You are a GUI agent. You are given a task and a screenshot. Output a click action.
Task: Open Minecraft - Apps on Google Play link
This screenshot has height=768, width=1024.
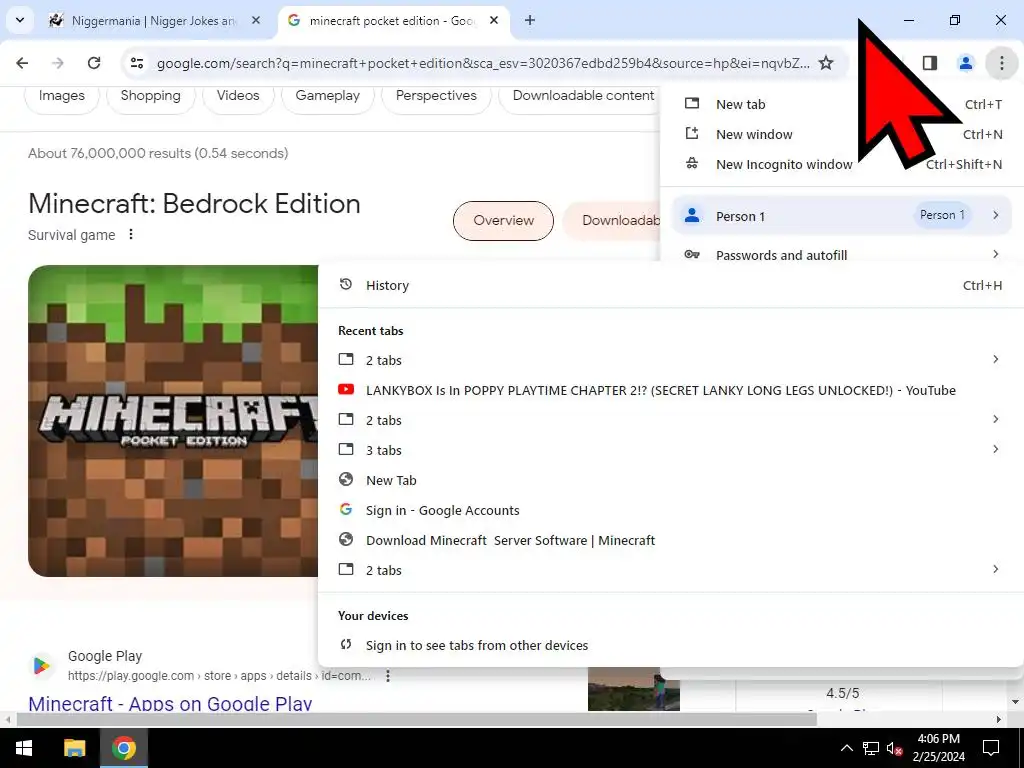point(170,703)
